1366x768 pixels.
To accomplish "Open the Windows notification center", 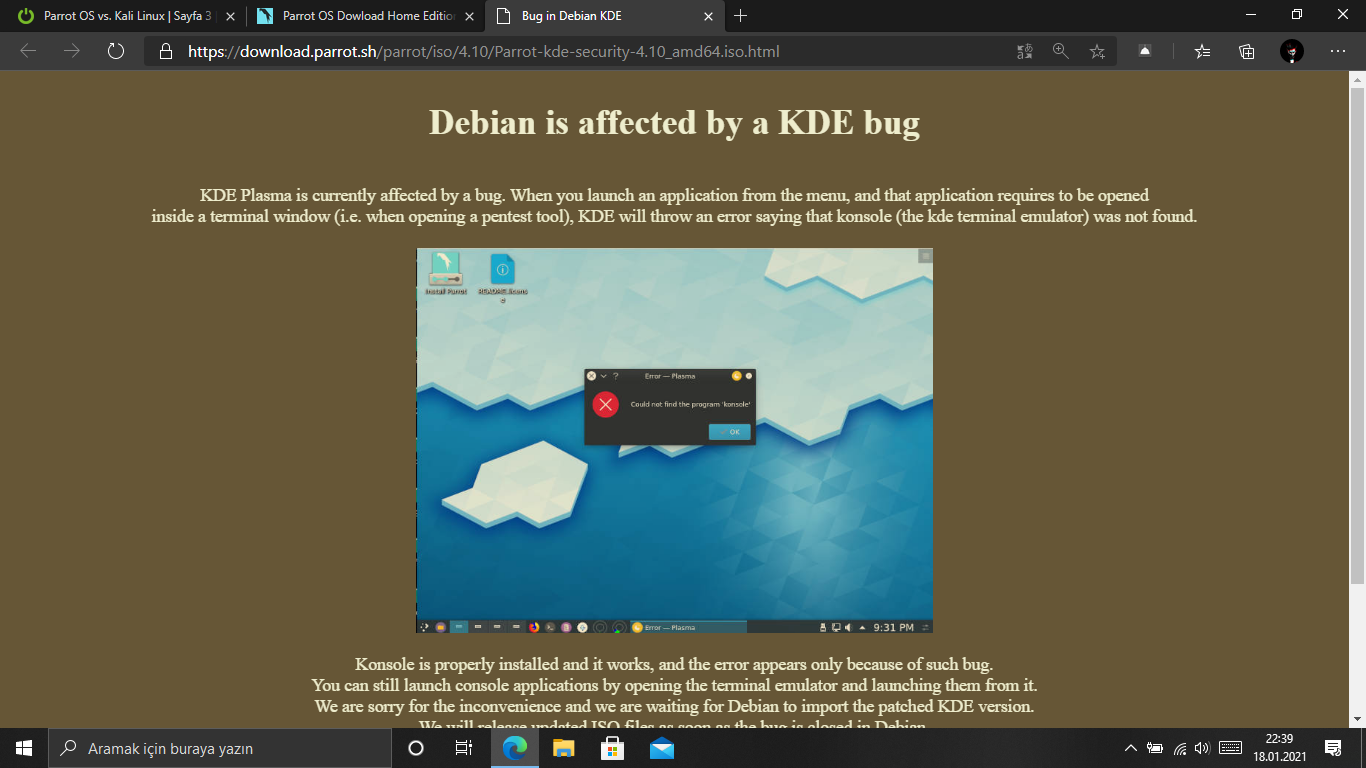I will (1333, 748).
